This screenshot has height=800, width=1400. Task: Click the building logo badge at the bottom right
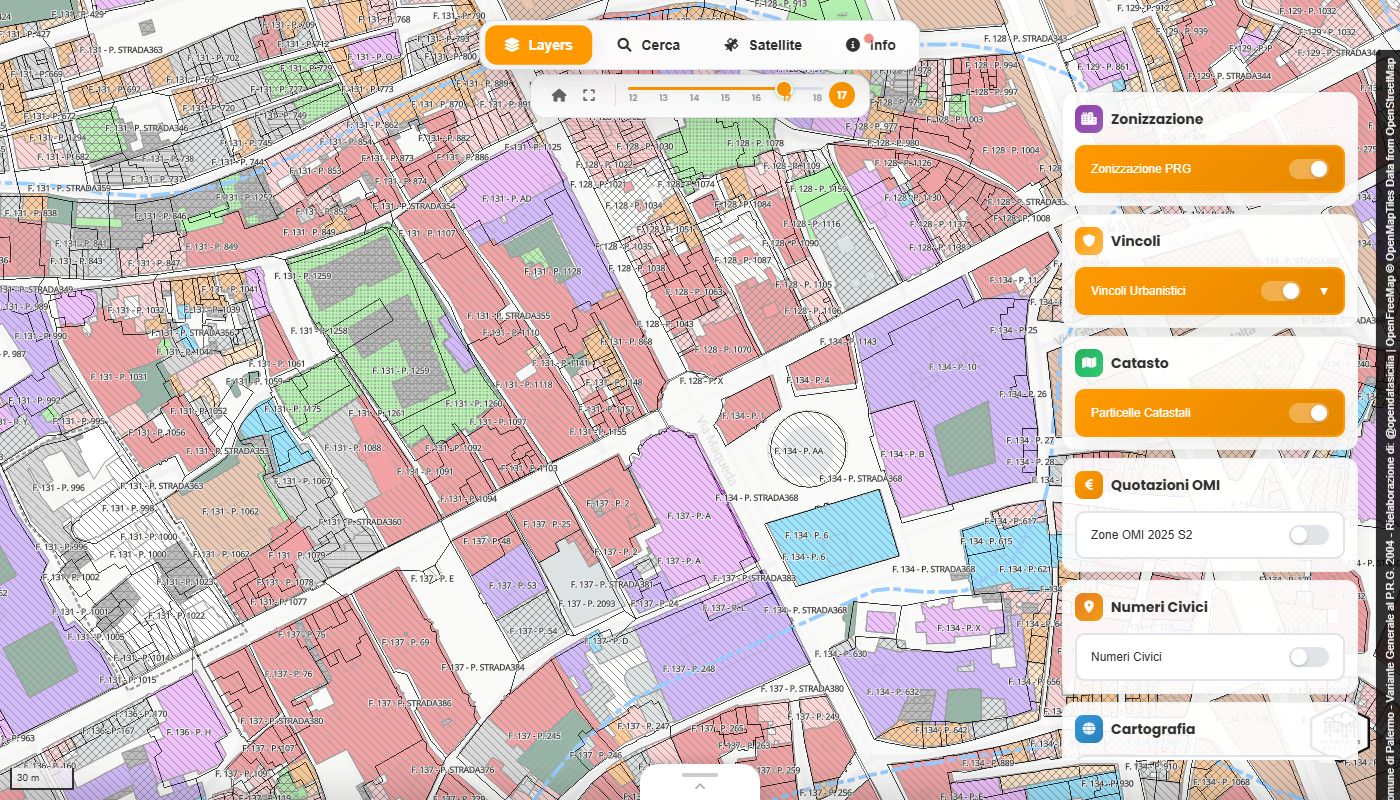[1339, 730]
